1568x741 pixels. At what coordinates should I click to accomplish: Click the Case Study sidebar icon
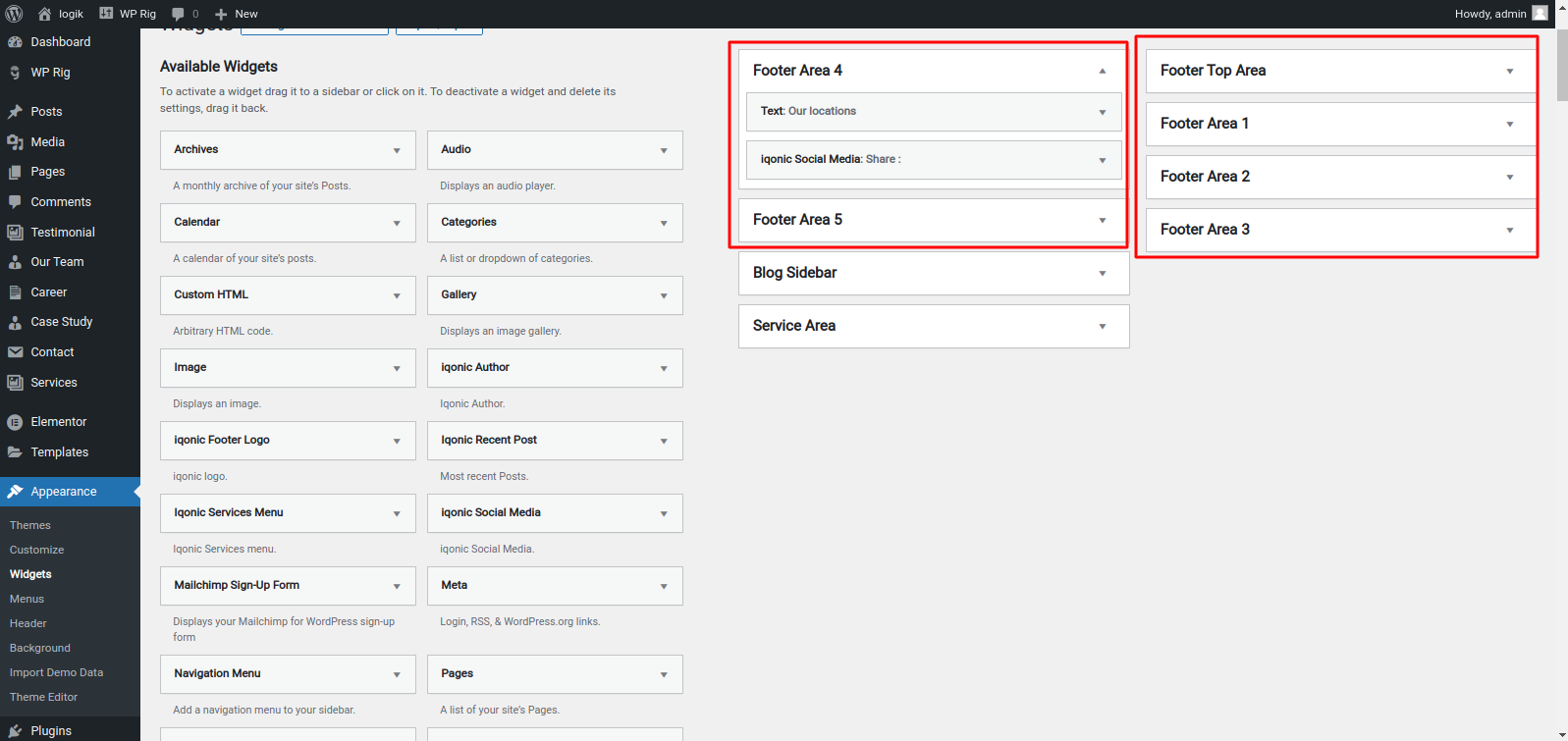[15, 322]
